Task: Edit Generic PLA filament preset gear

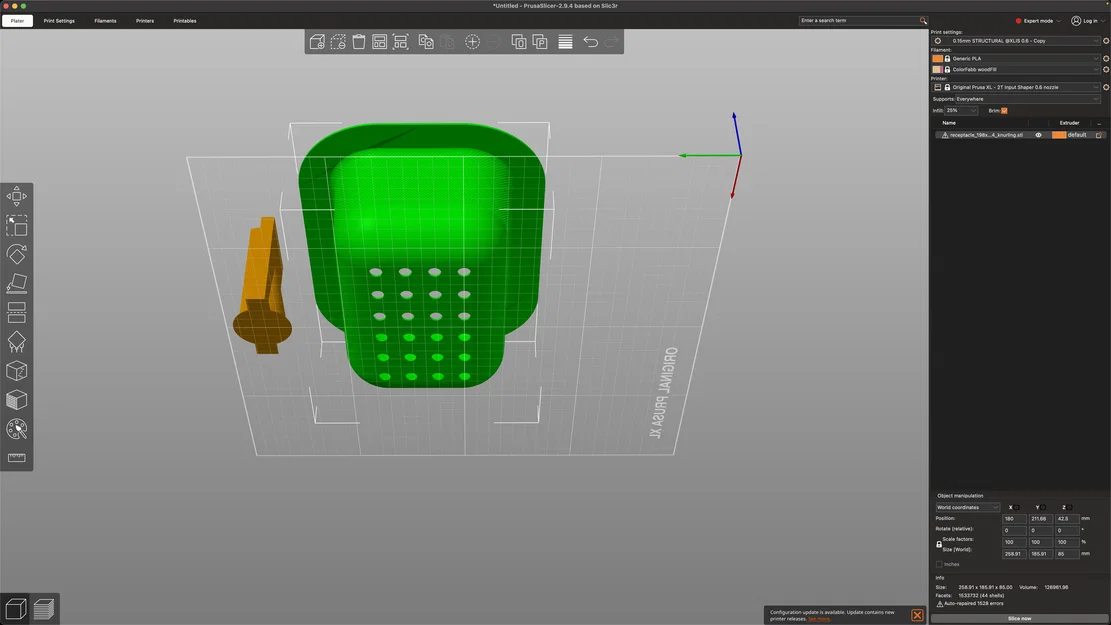Action: click(1105, 59)
